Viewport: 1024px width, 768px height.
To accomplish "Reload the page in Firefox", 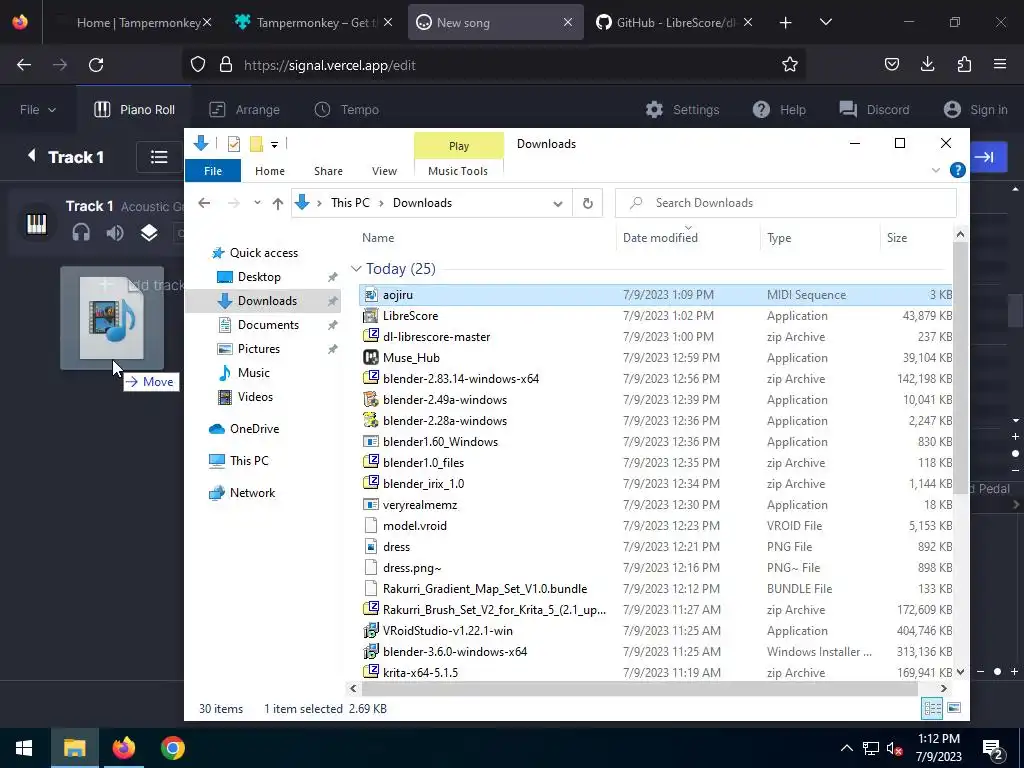I will [96, 65].
